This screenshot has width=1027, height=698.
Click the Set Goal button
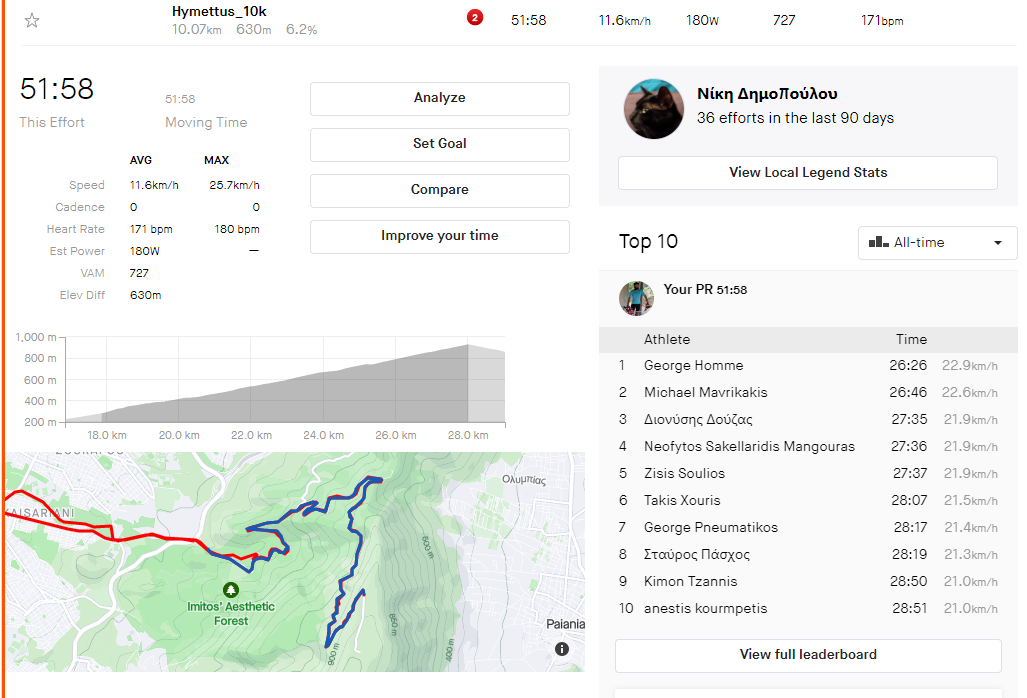[439, 144]
